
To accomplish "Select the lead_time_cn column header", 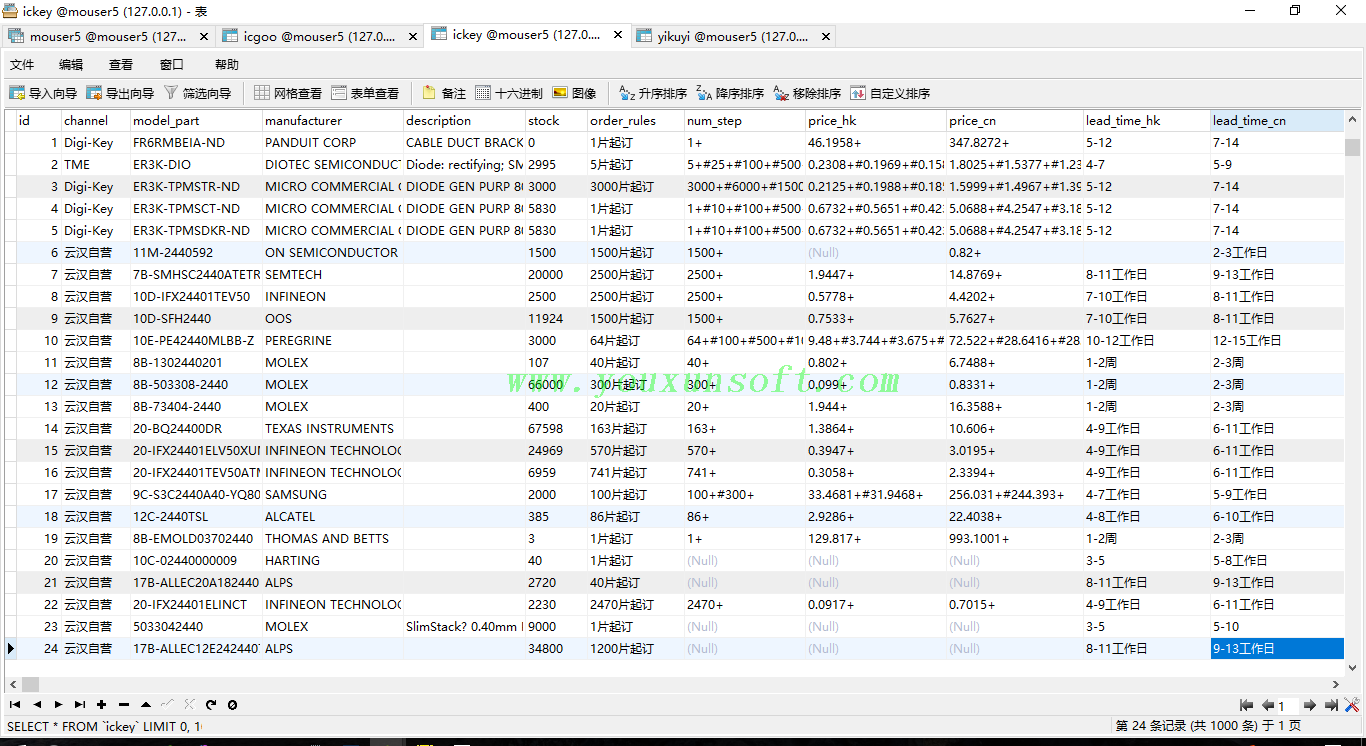I will (1277, 121).
